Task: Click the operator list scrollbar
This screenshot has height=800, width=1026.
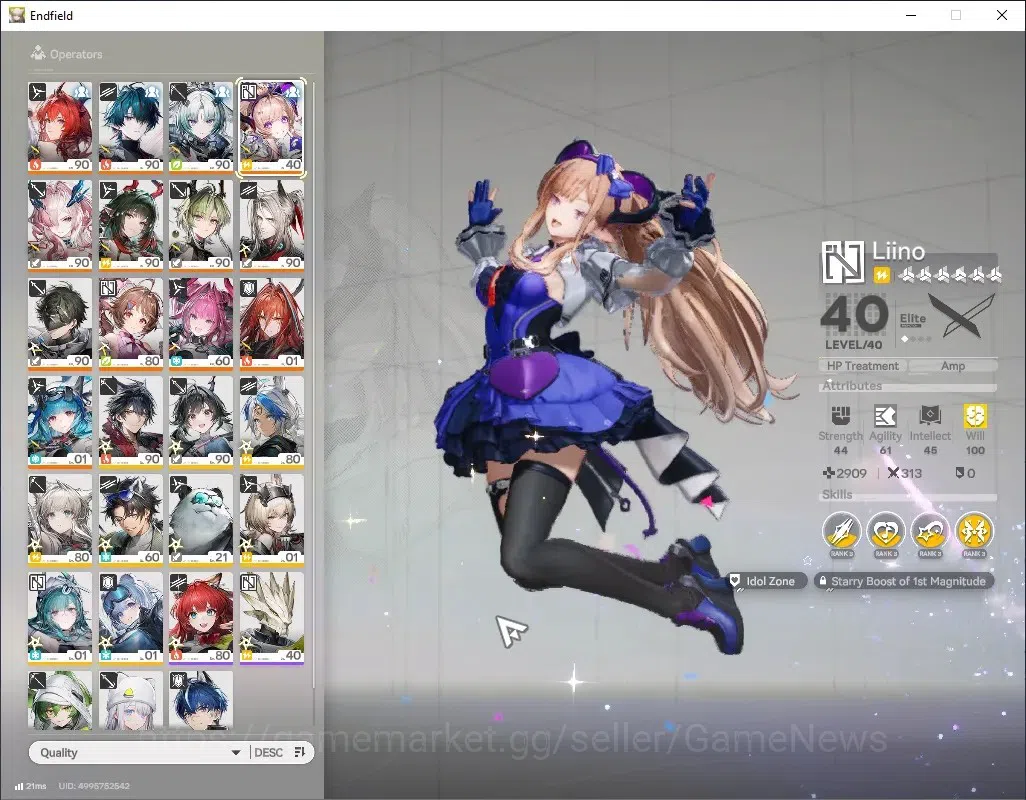Action: (314, 383)
